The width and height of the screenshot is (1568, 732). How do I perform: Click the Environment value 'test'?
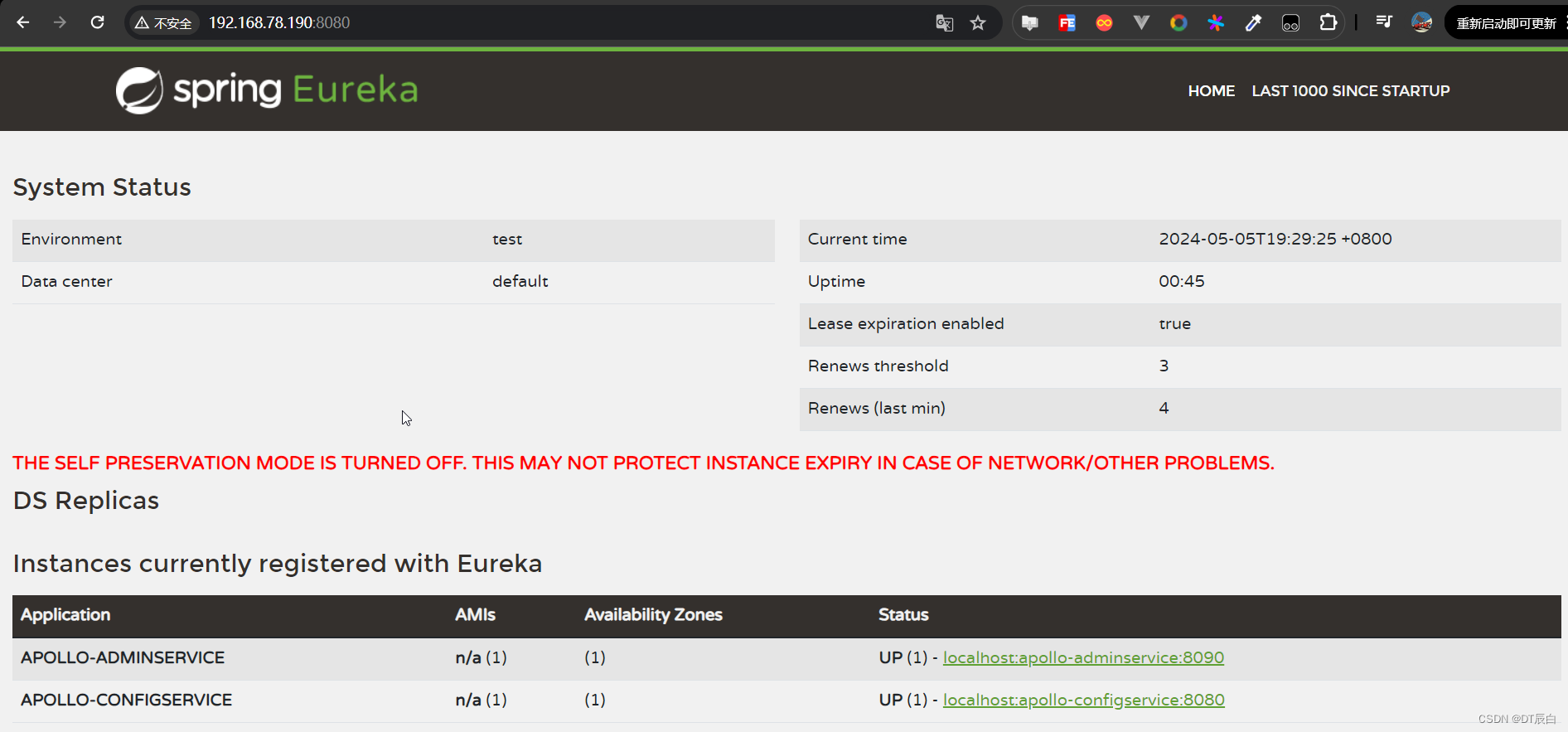coord(507,240)
